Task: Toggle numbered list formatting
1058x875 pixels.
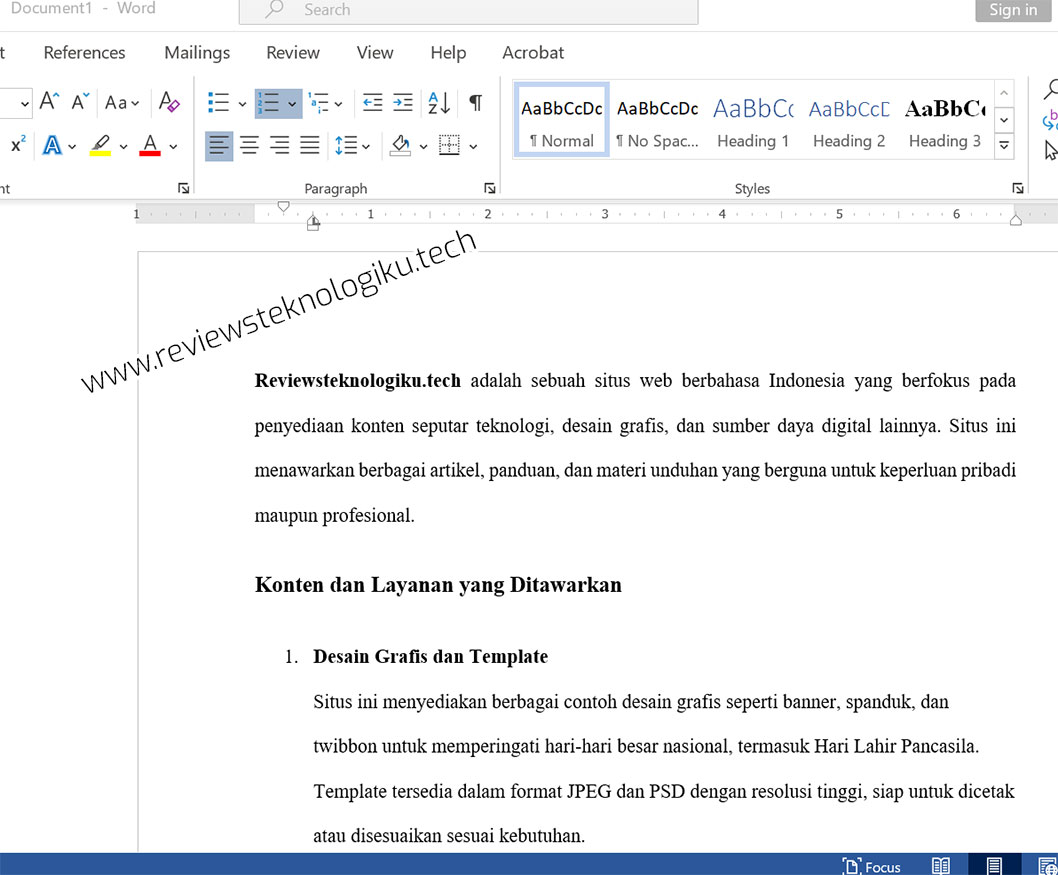Action: point(268,103)
